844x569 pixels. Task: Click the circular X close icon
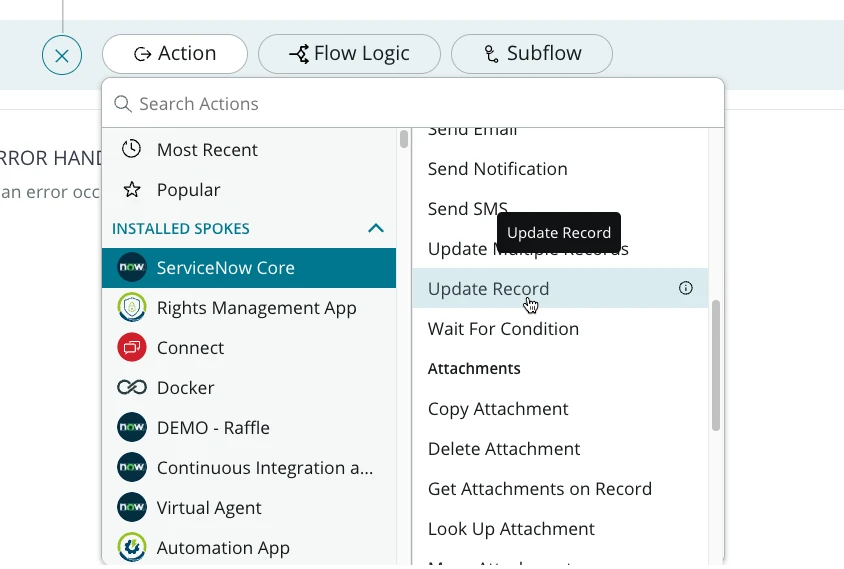[62, 55]
